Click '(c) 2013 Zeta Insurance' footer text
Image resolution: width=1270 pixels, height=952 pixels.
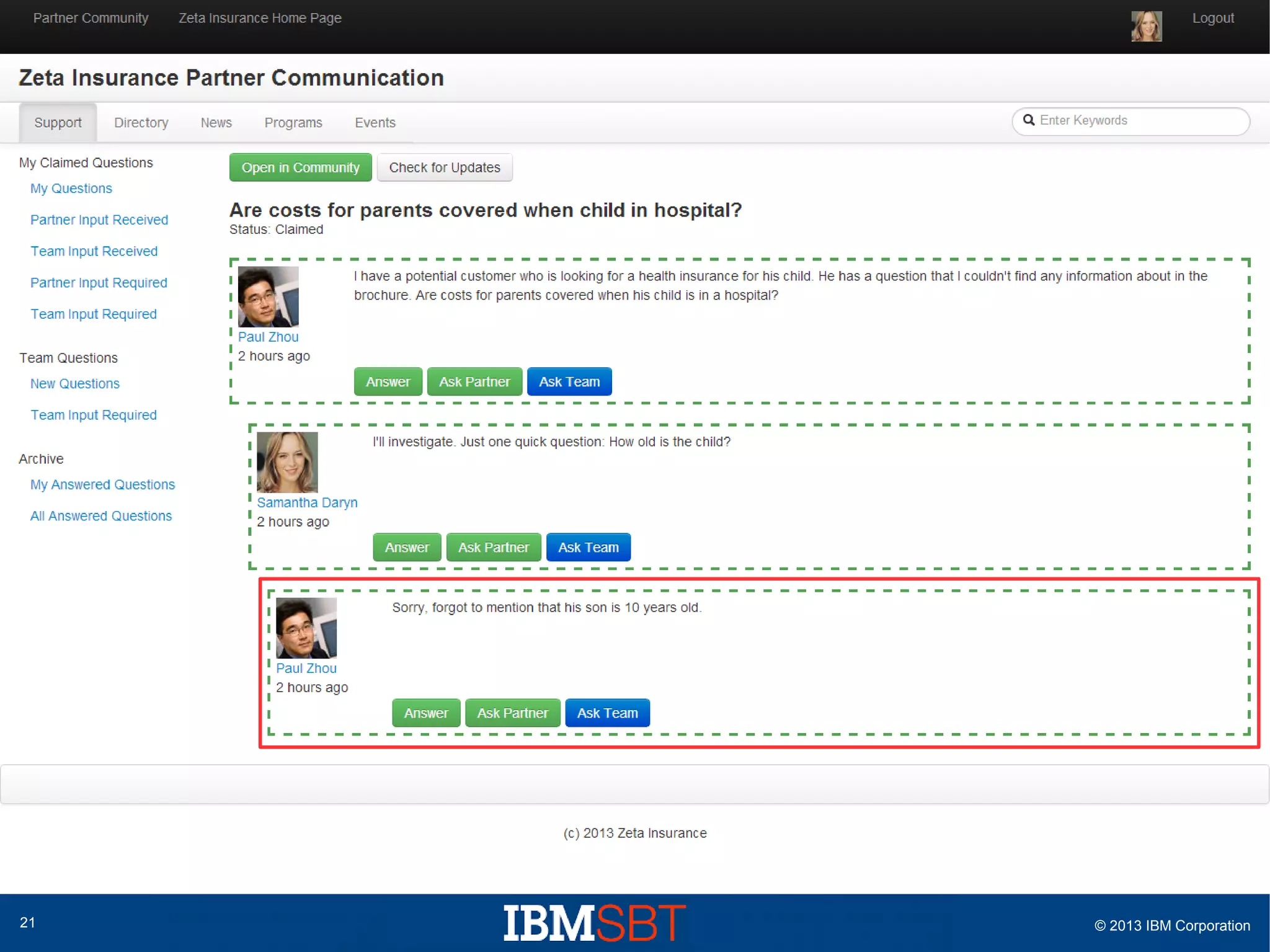point(635,833)
